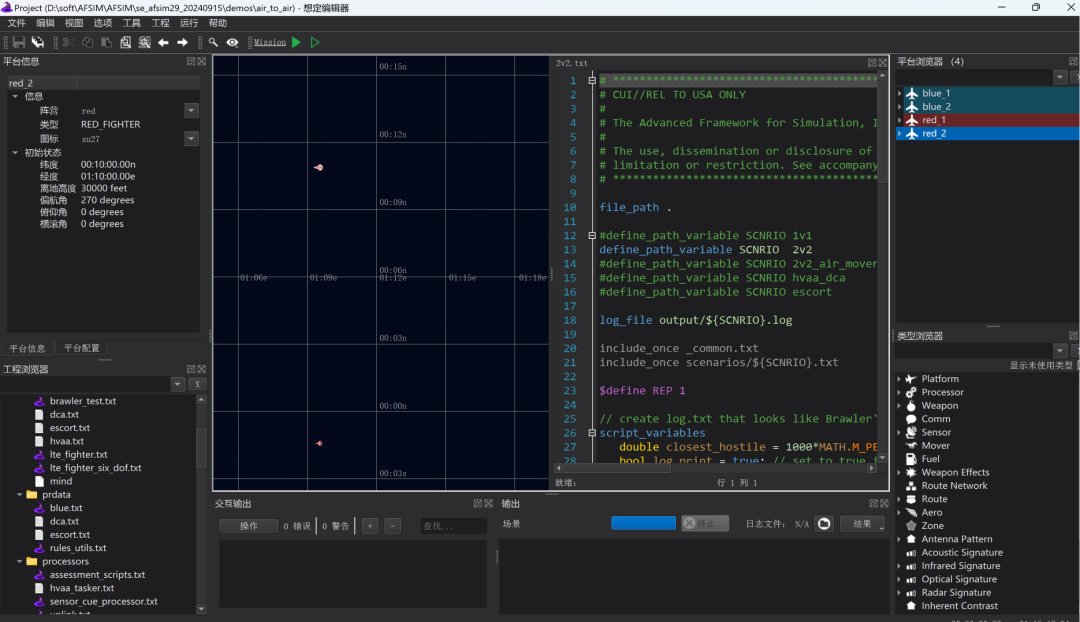Collapse the 信息 section

coord(15,96)
